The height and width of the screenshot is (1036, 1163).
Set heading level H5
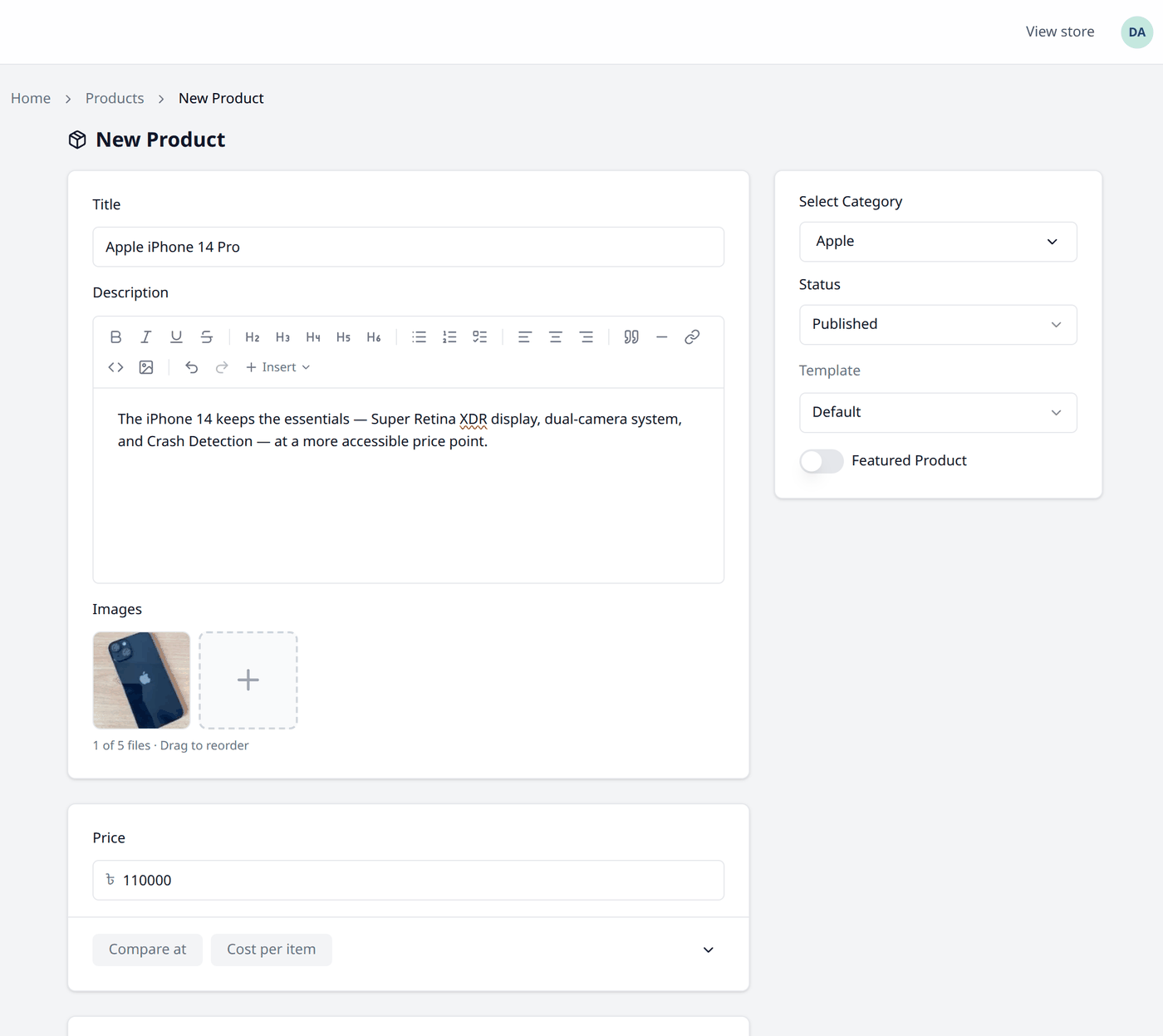click(343, 337)
